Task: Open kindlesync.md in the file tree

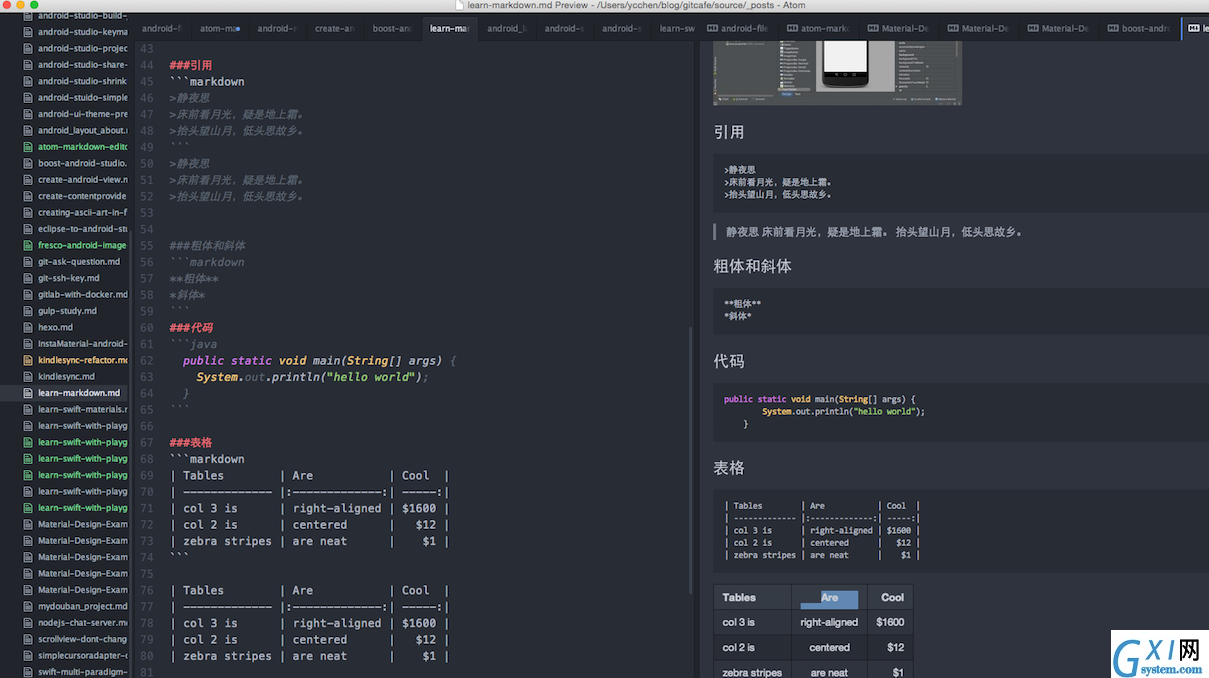Action: pyautogui.click(x=66, y=376)
